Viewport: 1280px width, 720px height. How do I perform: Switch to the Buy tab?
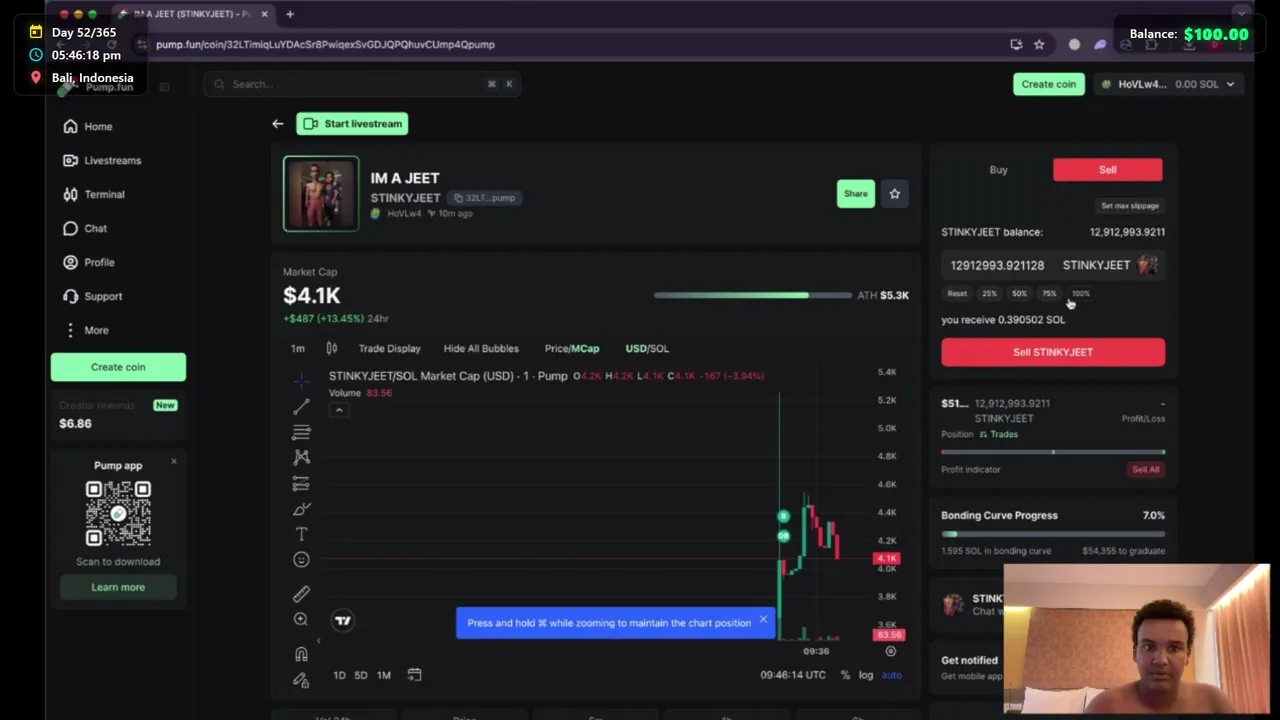(x=998, y=170)
